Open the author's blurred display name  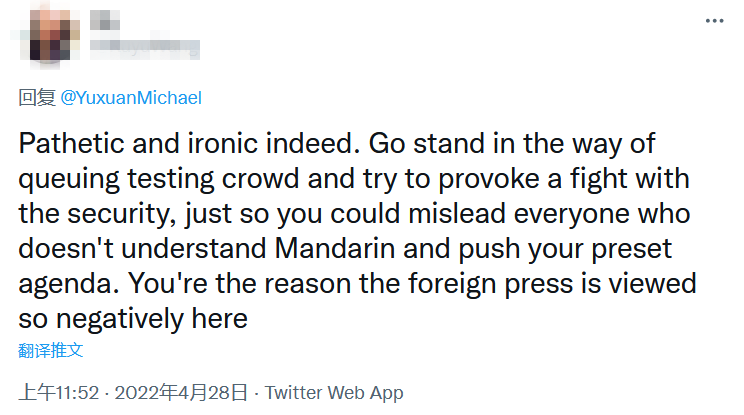[100, 20]
